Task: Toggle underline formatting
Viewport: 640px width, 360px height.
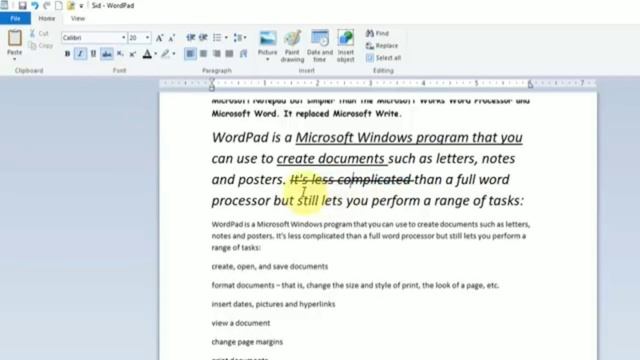Action: [93, 53]
